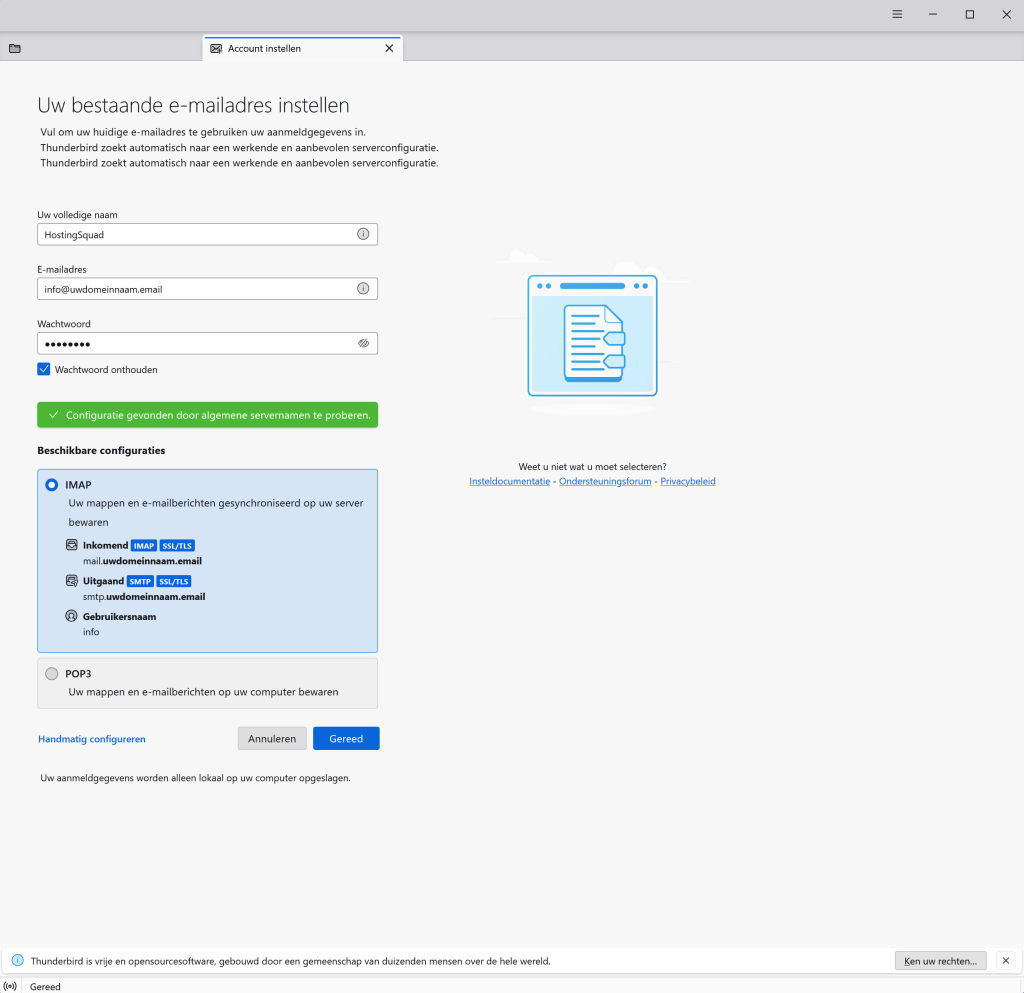The width and height of the screenshot is (1024, 993).
Task: Click the 'Gereed' status bar text
Action: point(45,986)
